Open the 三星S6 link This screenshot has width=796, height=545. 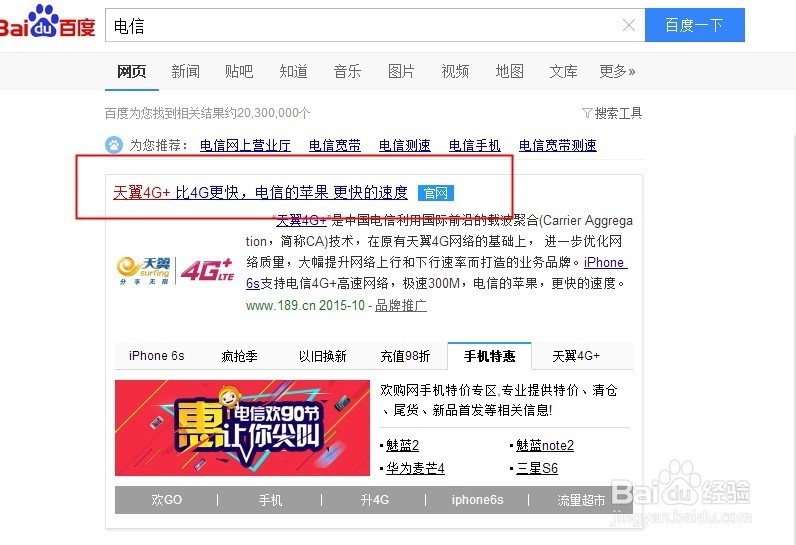click(x=537, y=468)
